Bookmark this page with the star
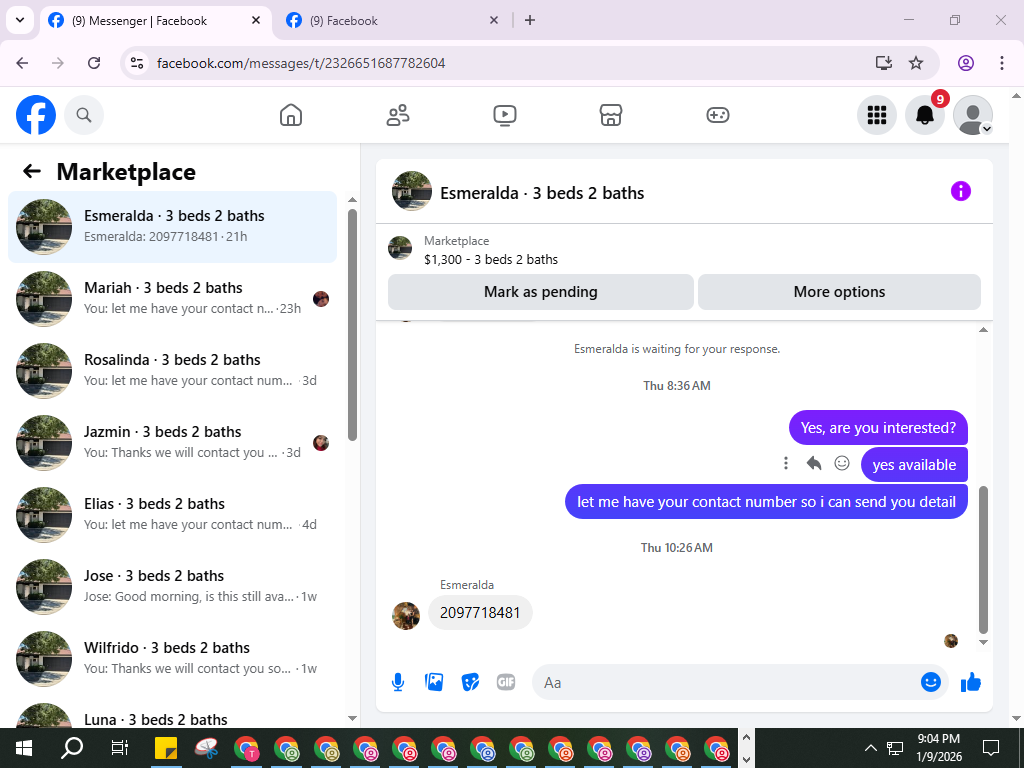The height and width of the screenshot is (768, 1024). coord(916,63)
